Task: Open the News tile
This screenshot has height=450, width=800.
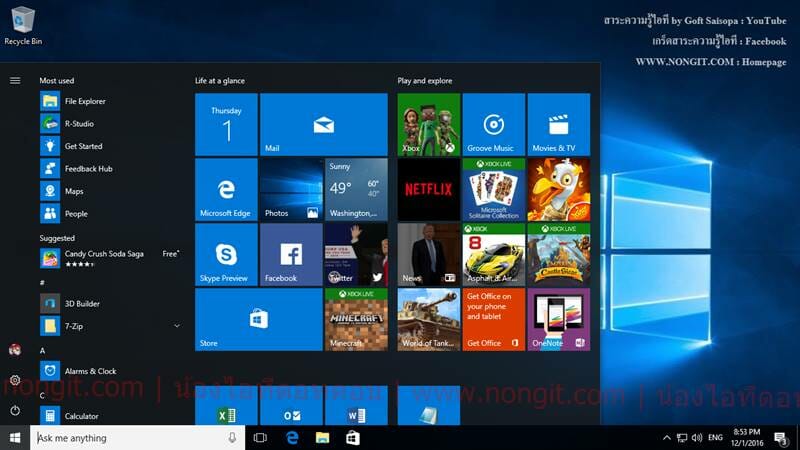Action: pos(429,255)
